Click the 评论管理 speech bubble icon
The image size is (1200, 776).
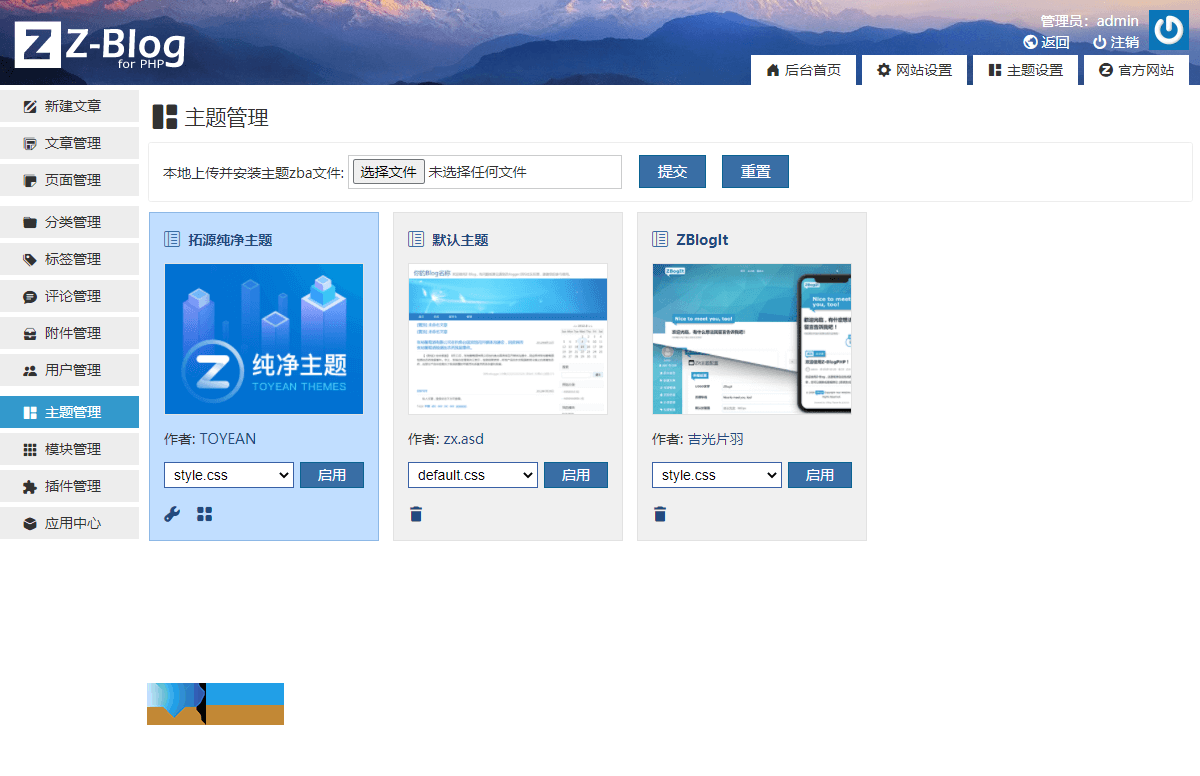point(30,296)
